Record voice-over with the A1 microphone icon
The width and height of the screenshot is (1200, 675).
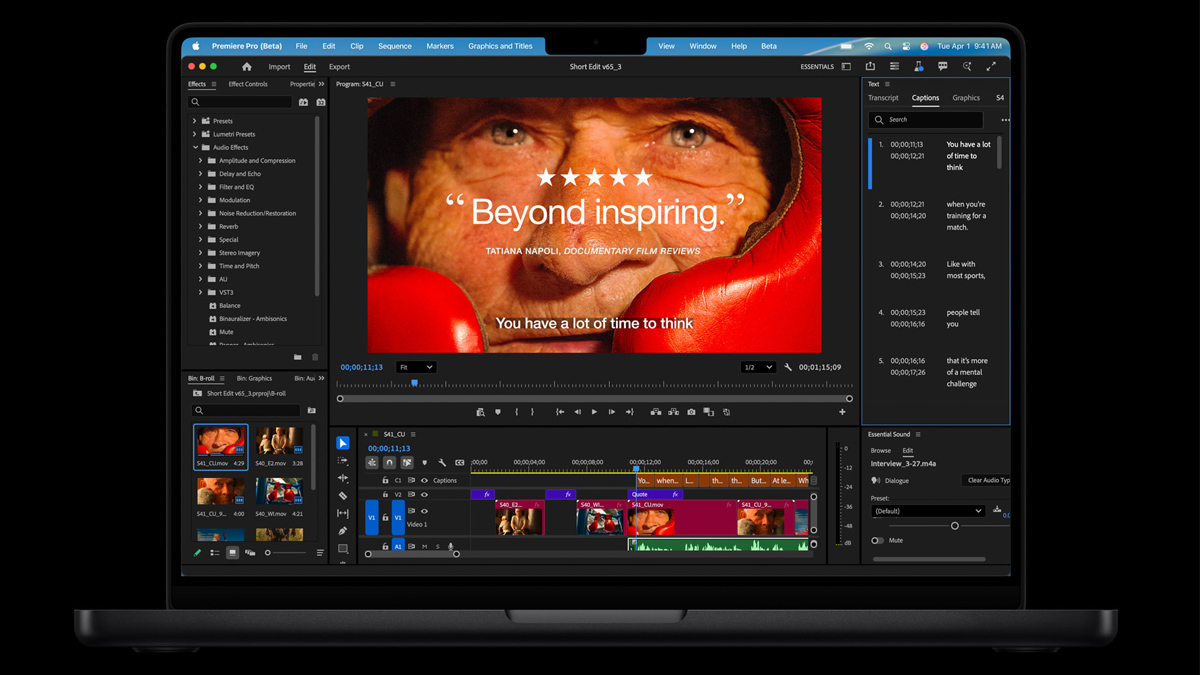tap(451, 545)
